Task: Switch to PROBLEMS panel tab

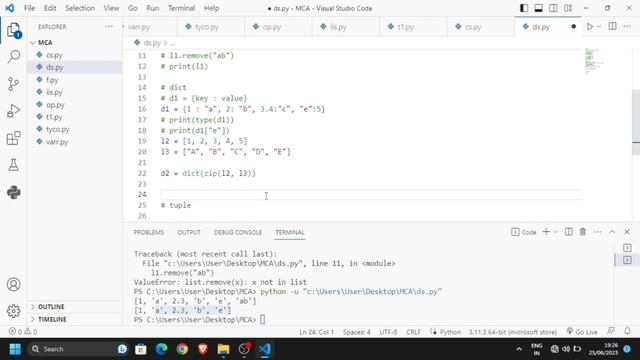Action: click(149, 232)
